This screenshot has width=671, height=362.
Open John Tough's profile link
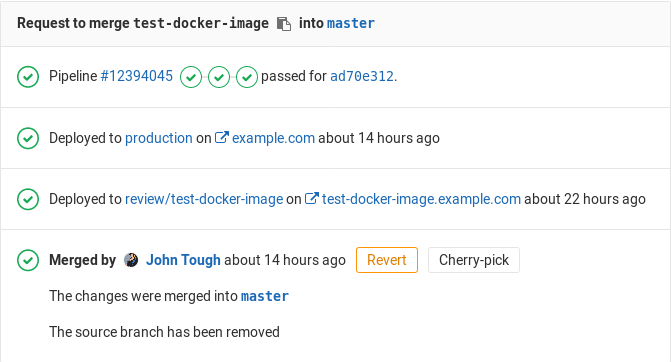coord(183,260)
